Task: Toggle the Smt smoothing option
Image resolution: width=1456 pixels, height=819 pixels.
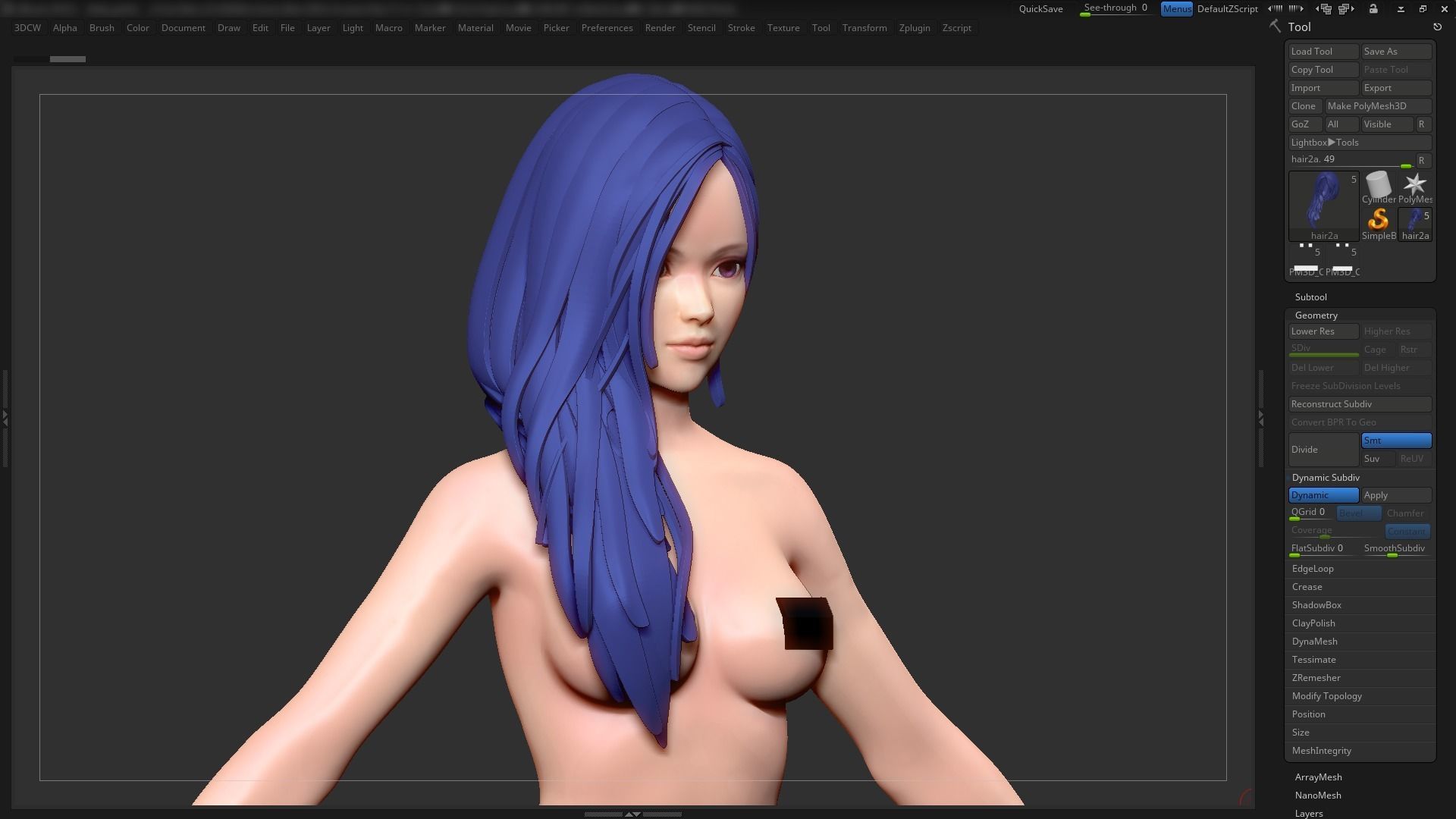Action: (1396, 441)
